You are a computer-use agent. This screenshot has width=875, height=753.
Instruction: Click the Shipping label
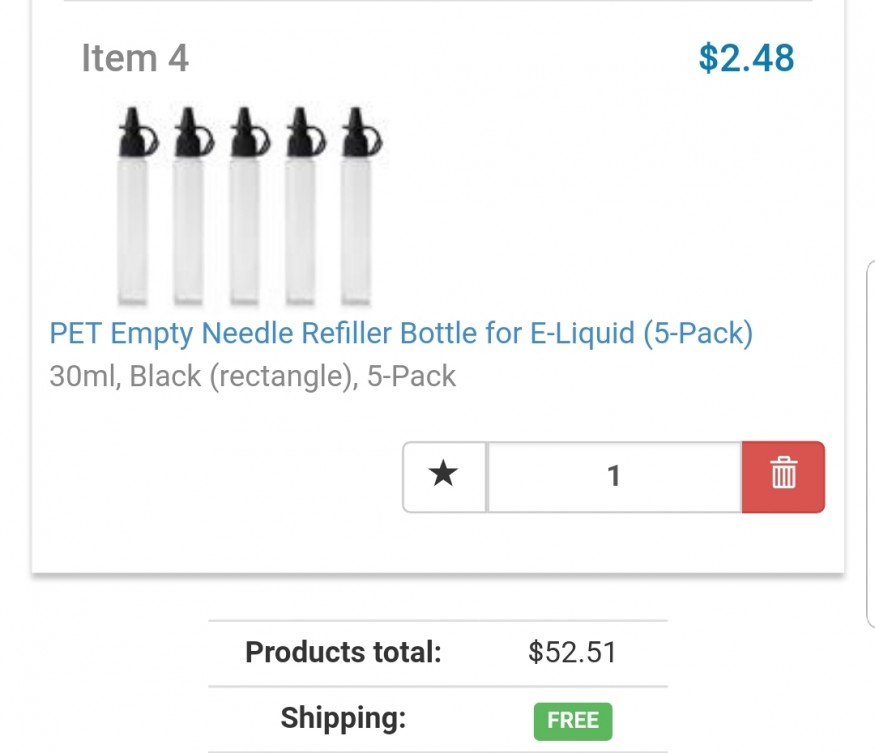(343, 718)
